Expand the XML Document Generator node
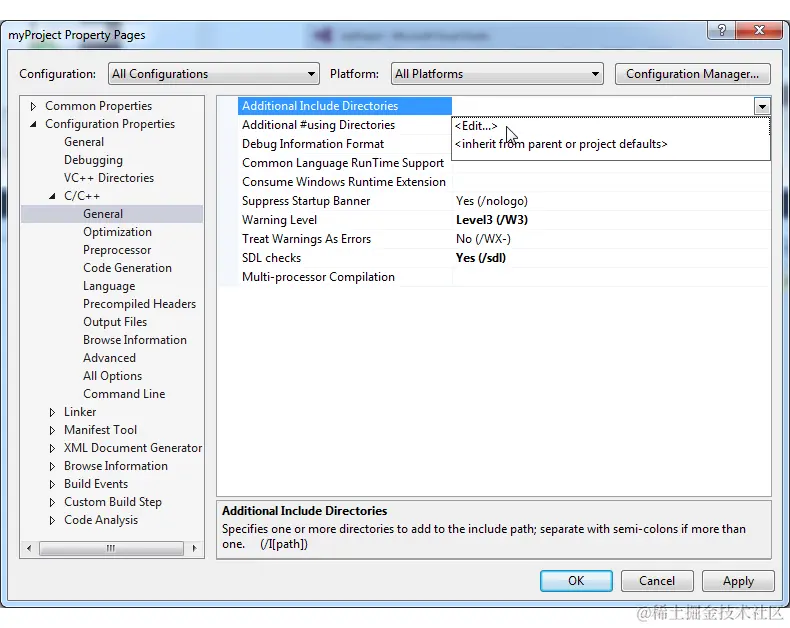The height and width of the screenshot is (628, 790). pyautogui.click(x=52, y=448)
